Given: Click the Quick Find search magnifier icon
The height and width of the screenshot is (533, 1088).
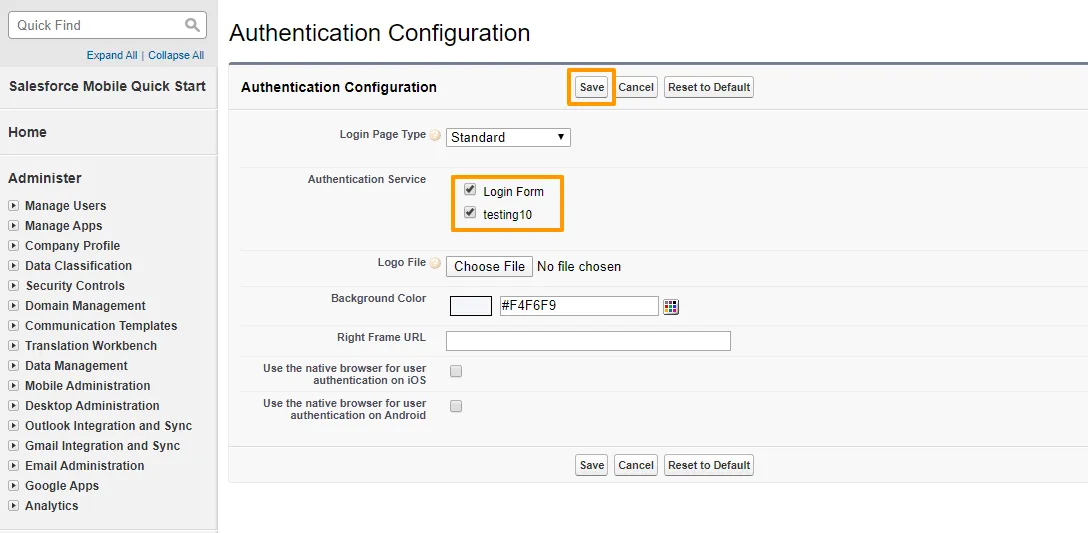Looking at the screenshot, I should coord(192,25).
